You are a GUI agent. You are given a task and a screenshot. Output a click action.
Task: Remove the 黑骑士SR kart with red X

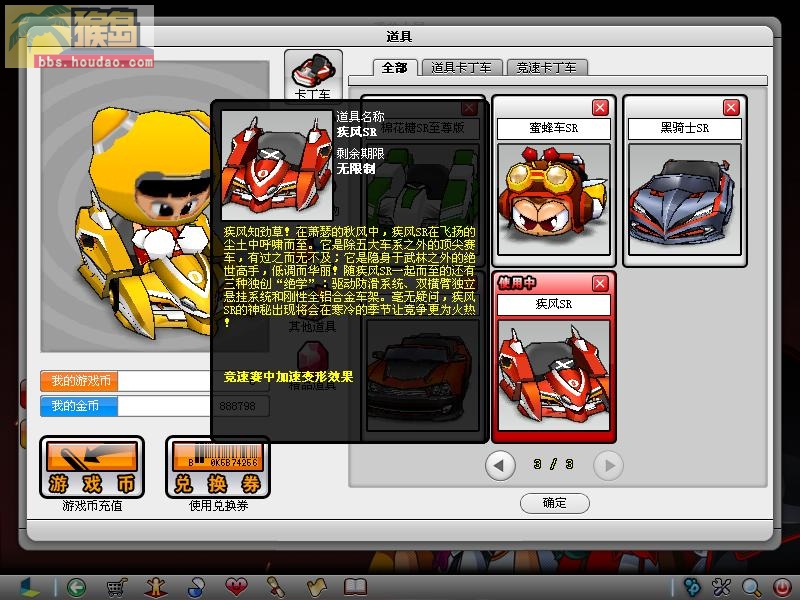tap(731, 108)
